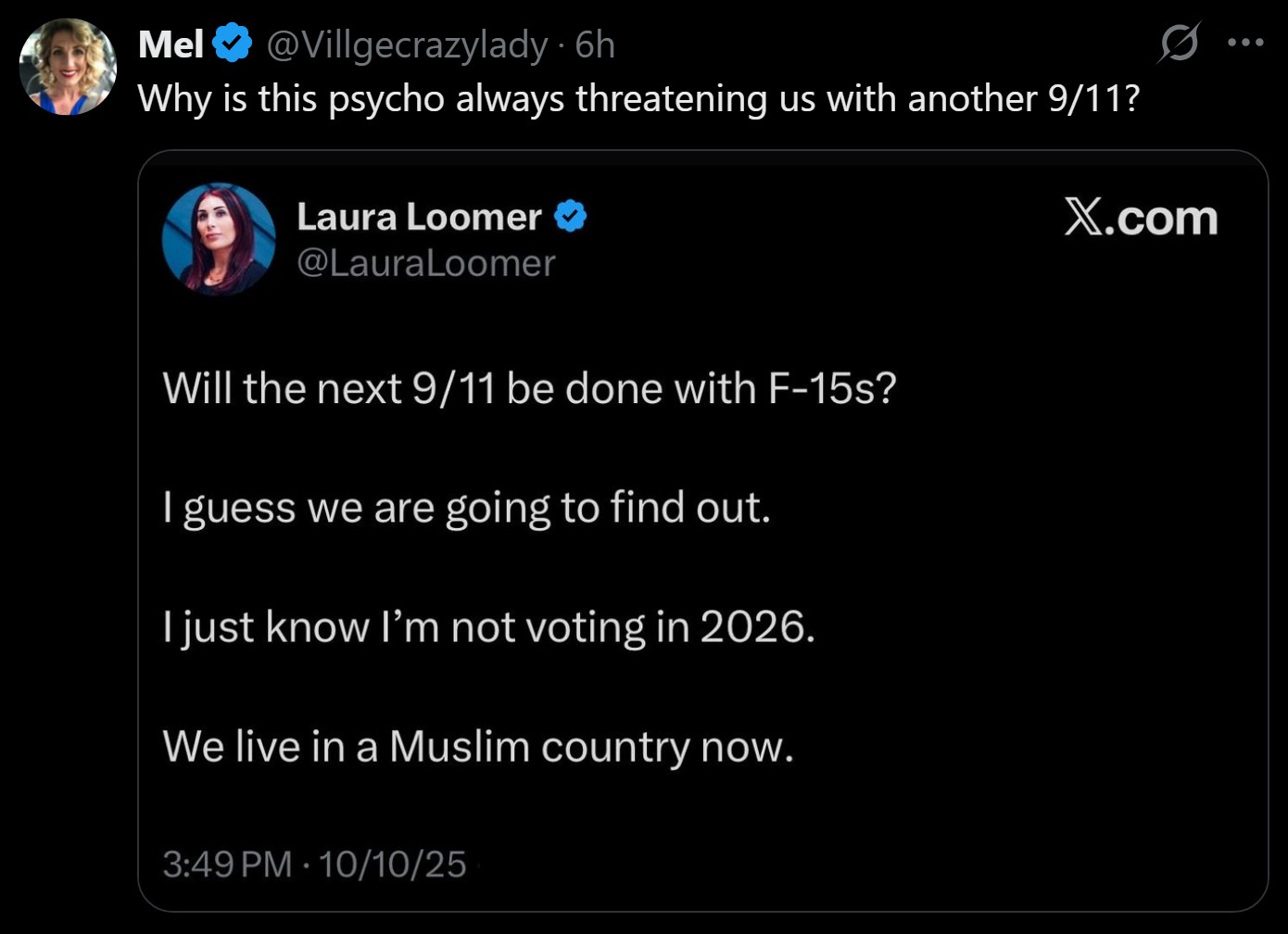The image size is (1288, 934).
Task: Click the @LauraLoomer handle text
Action: click(426, 263)
